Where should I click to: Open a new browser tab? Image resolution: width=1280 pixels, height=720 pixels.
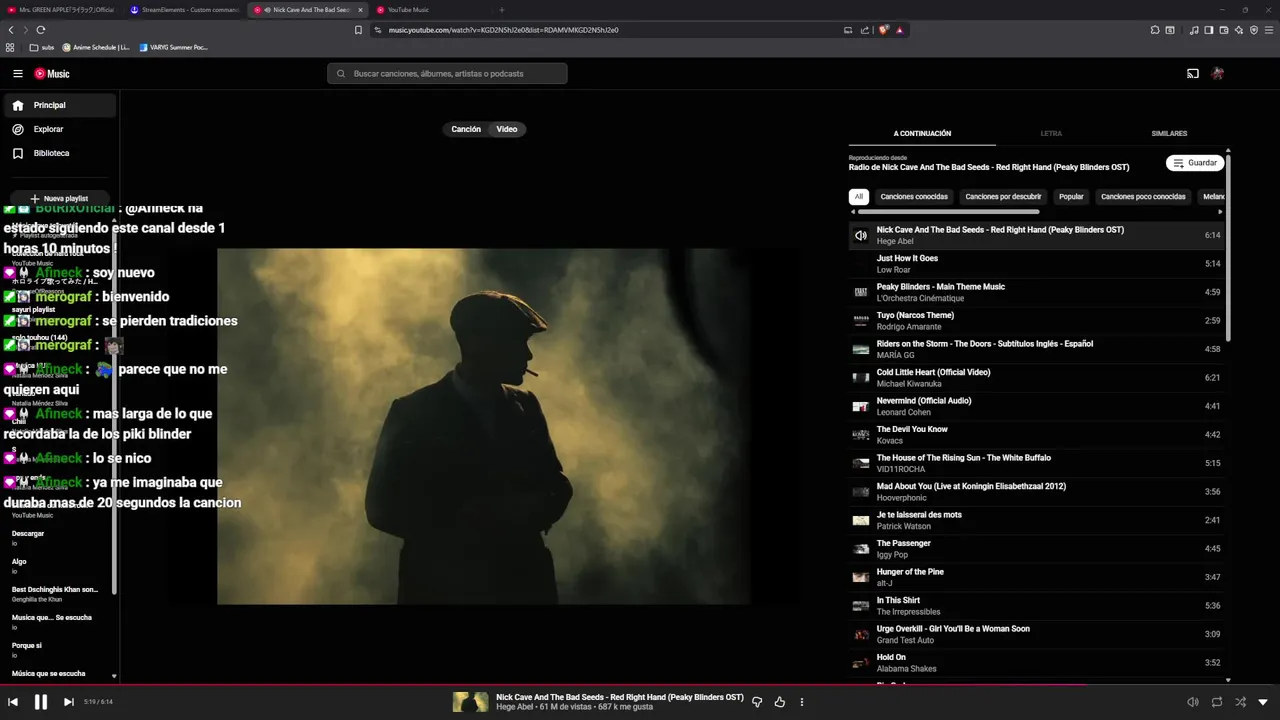[x=501, y=10]
